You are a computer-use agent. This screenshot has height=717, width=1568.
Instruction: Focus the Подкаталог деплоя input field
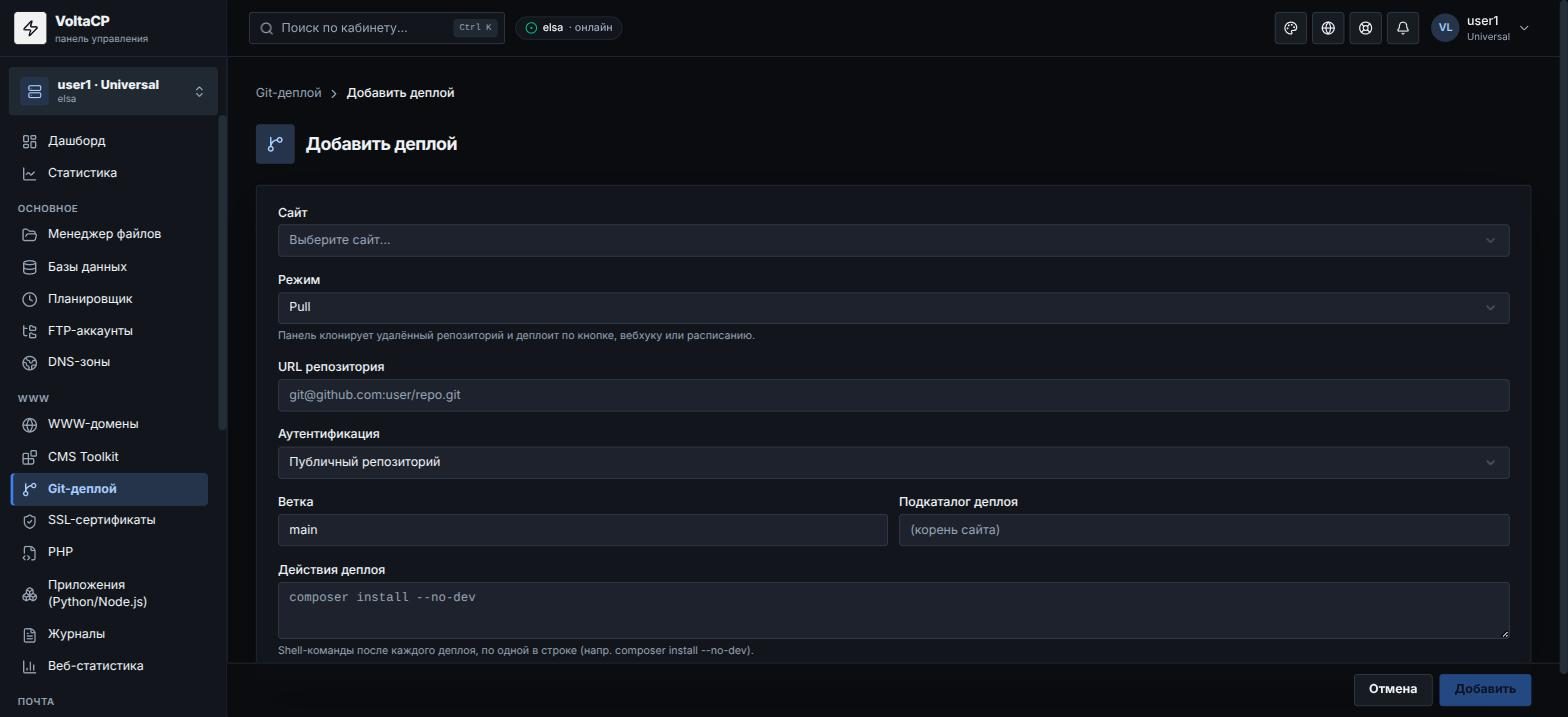pyautogui.click(x=1204, y=530)
